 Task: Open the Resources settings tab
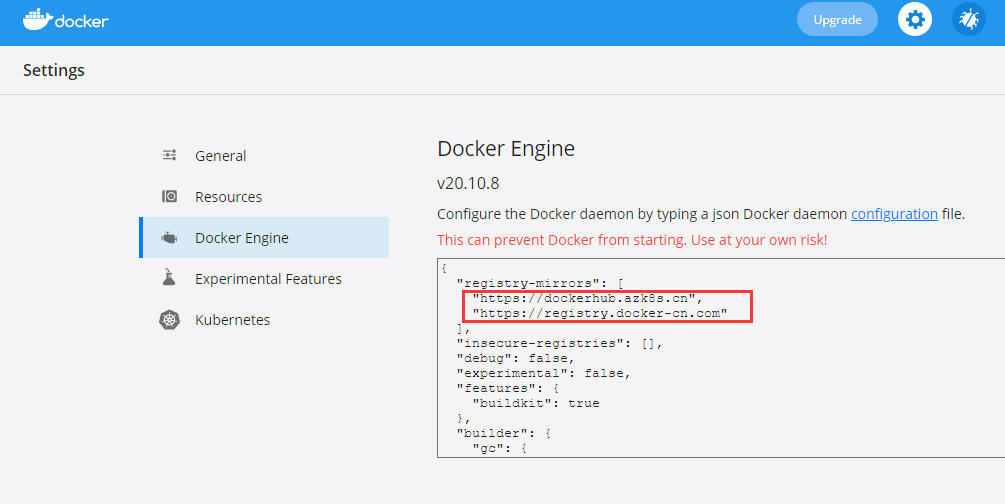click(264, 197)
